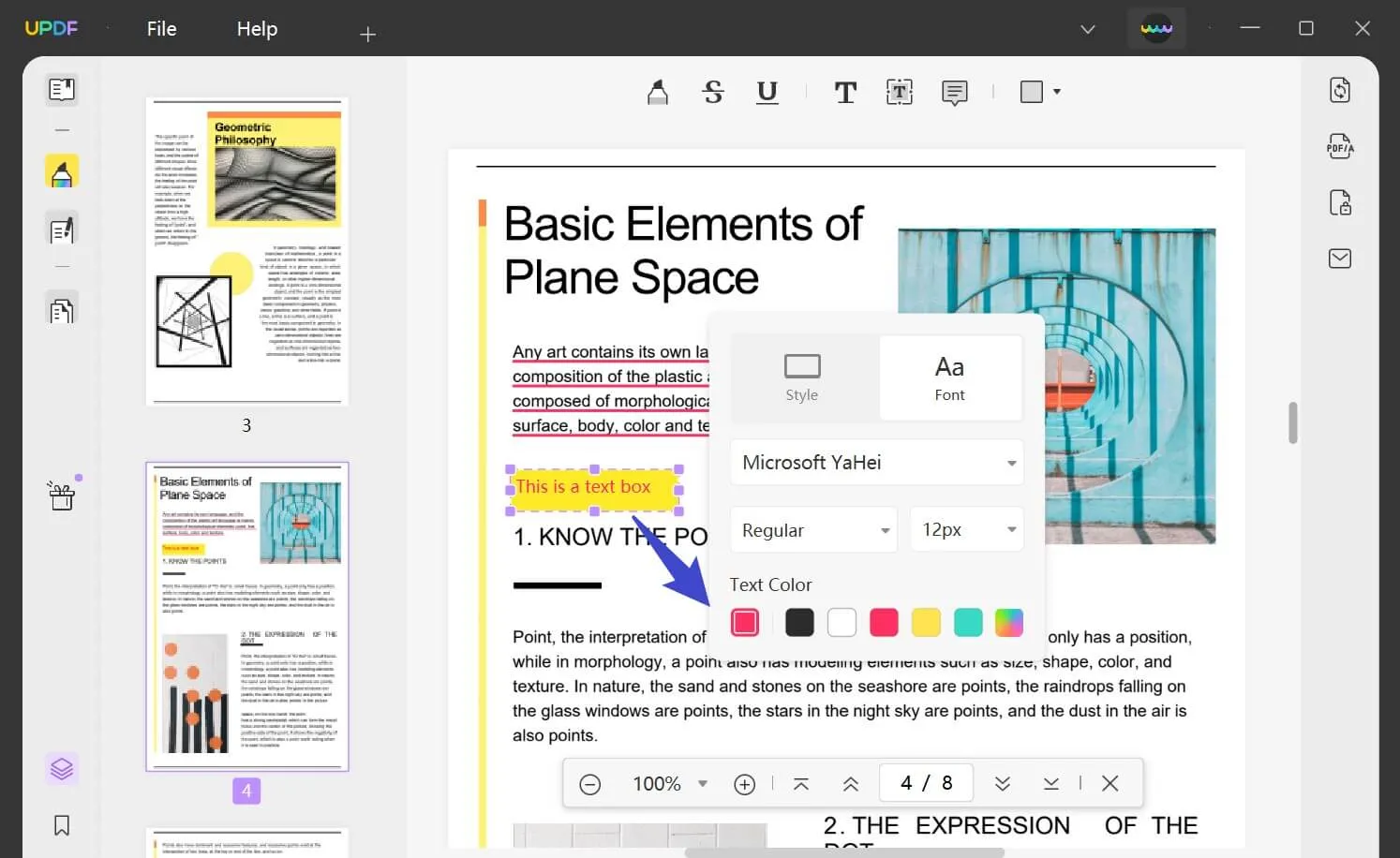Select the Strikethrough annotation tool

pos(713,92)
